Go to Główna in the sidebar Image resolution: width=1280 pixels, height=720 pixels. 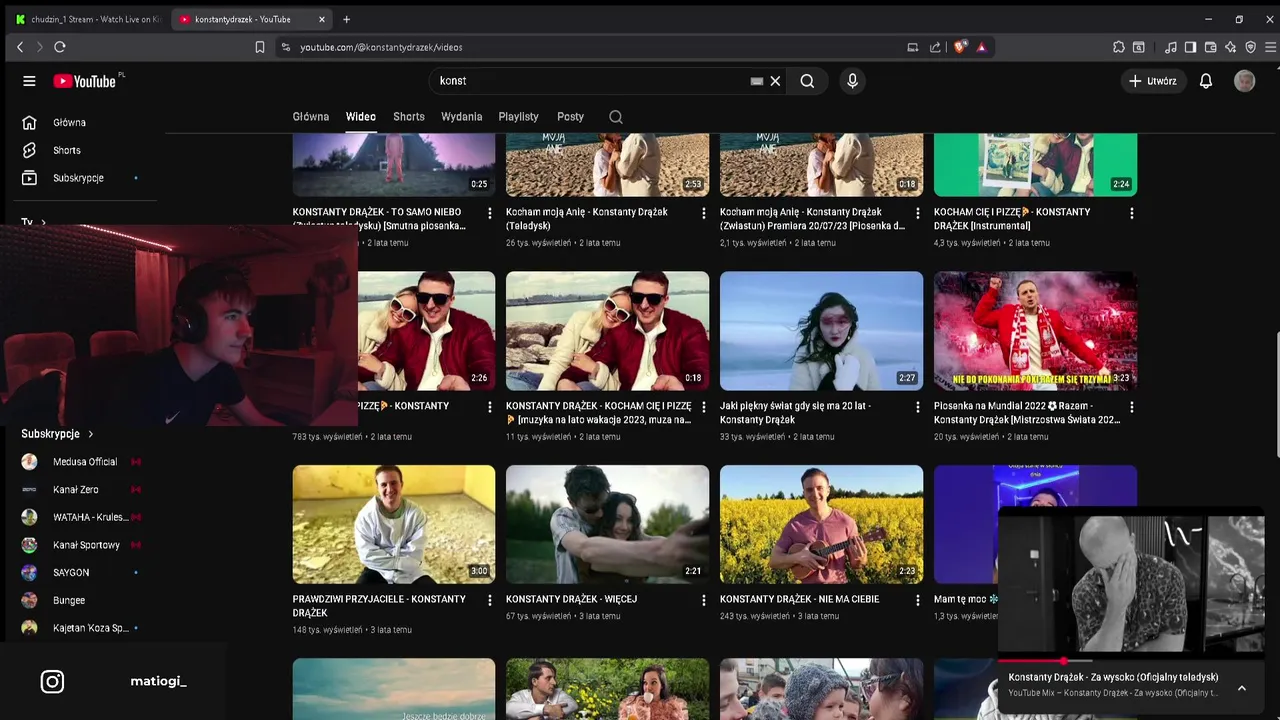[69, 122]
